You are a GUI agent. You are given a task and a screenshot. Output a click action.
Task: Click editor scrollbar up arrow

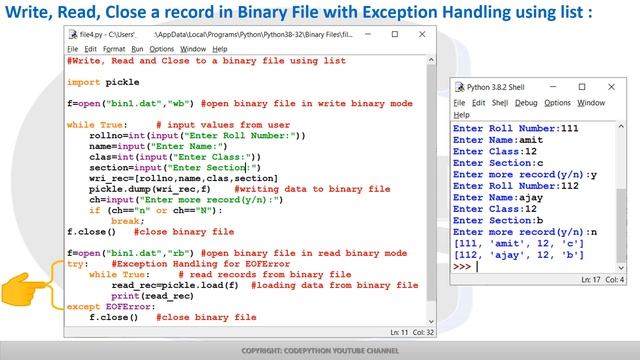point(431,60)
